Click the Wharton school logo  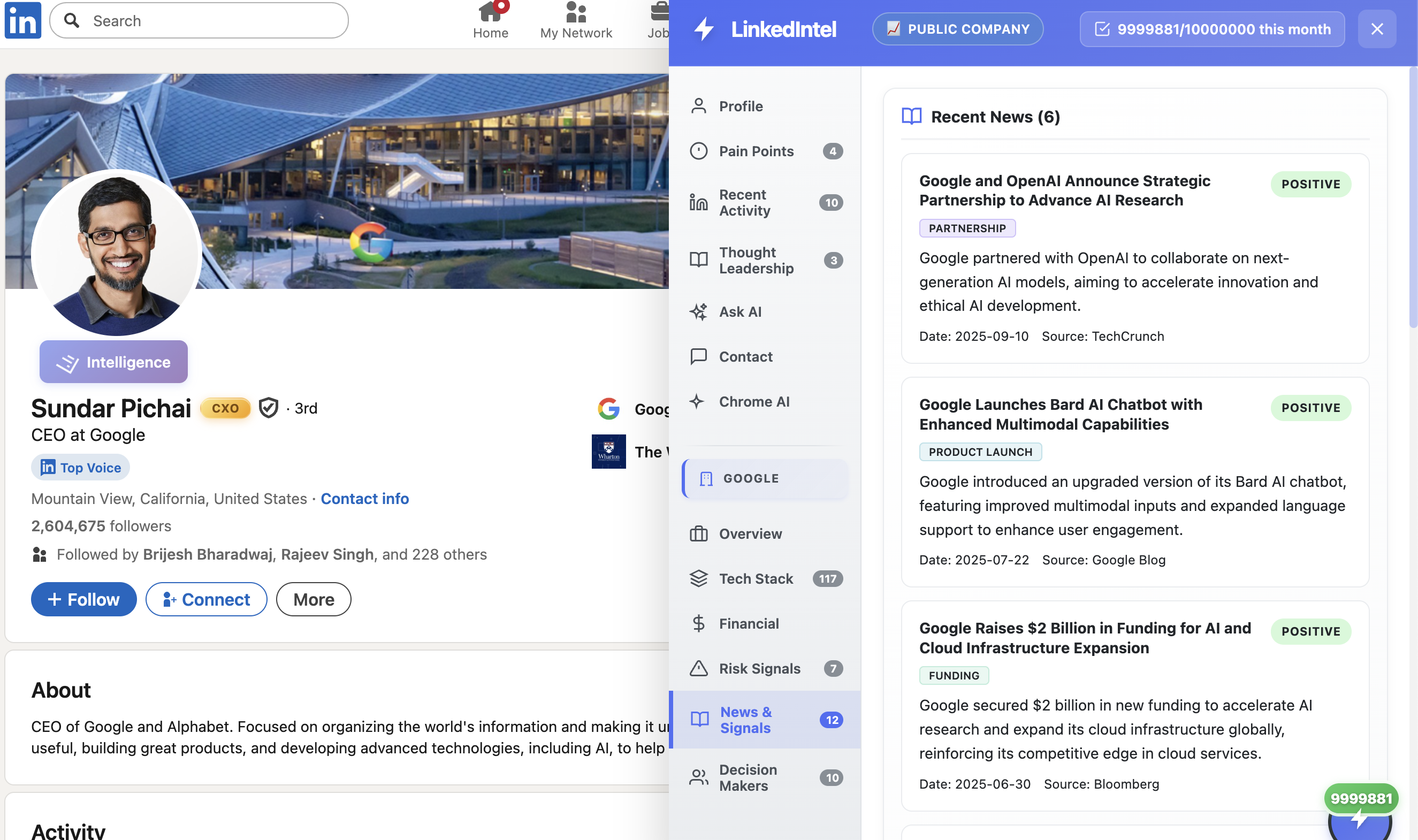pyautogui.click(x=608, y=451)
